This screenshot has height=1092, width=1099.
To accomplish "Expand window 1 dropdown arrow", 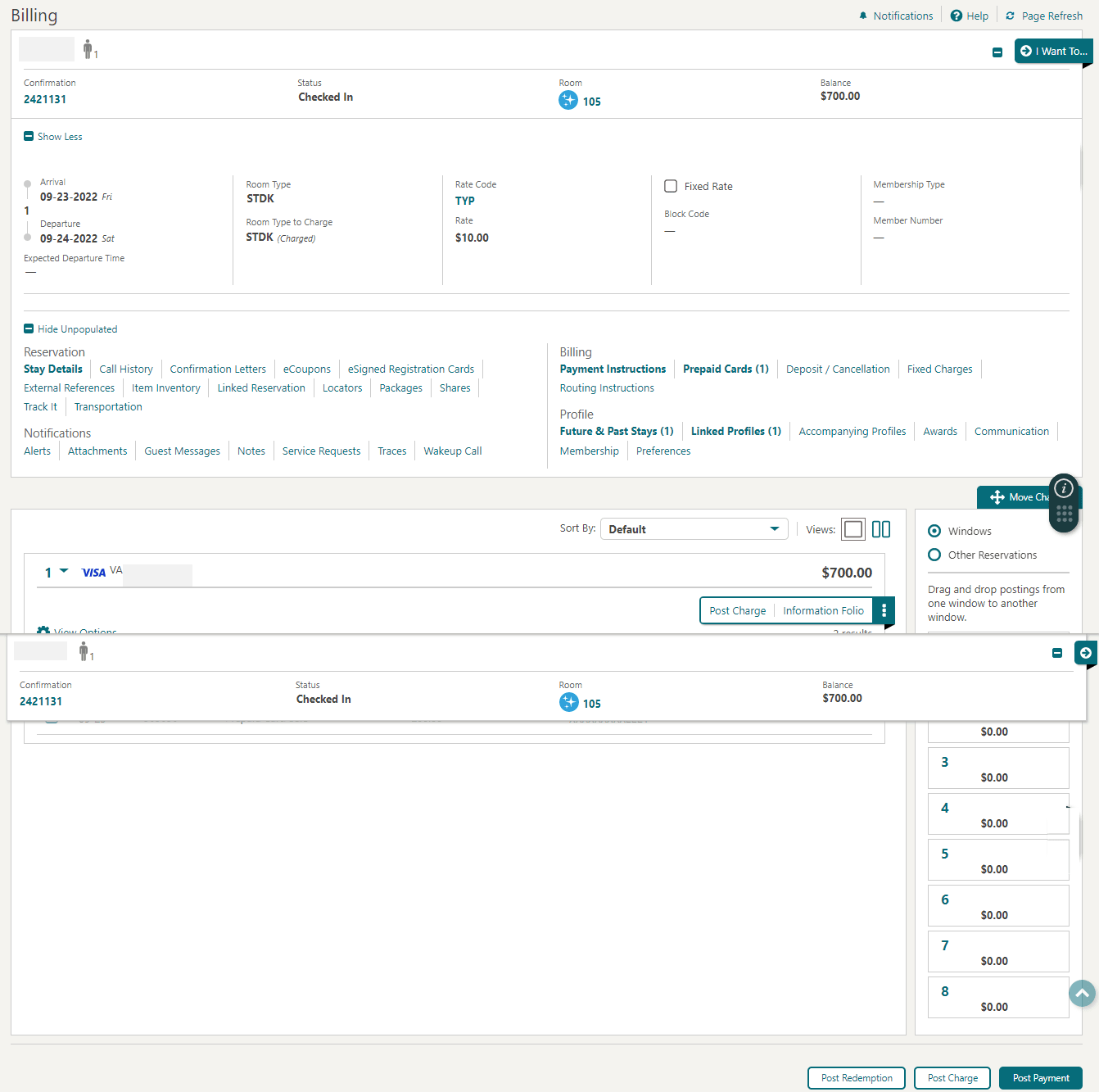I will coord(64,571).
